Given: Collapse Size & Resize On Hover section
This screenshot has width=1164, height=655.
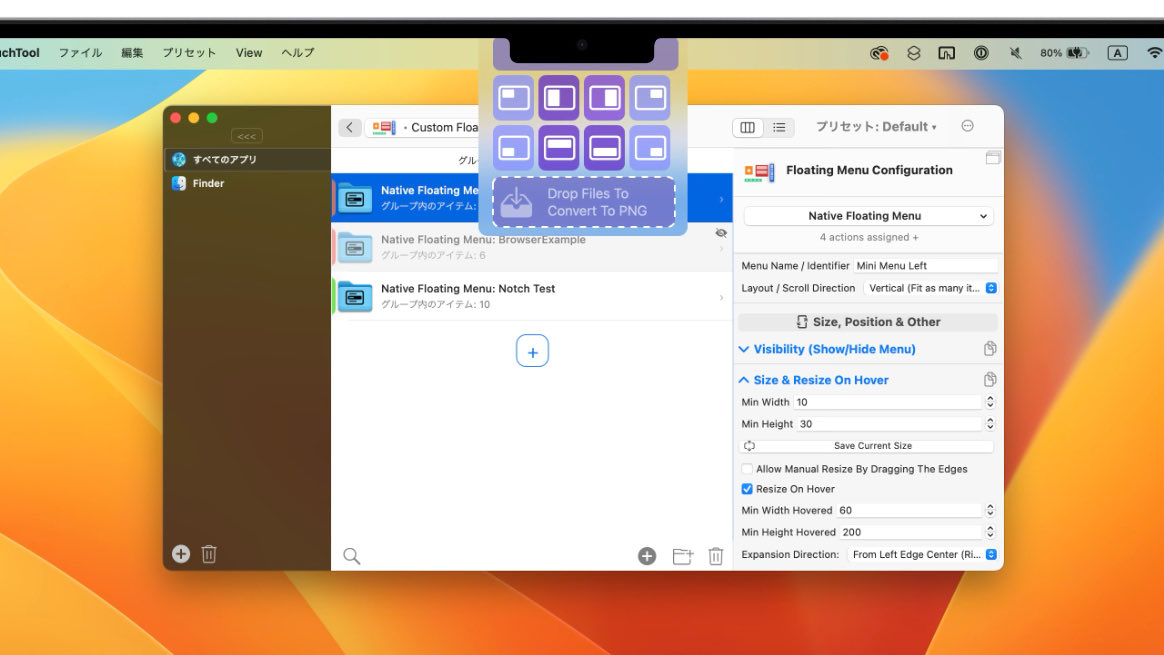Looking at the screenshot, I should [814, 380].
